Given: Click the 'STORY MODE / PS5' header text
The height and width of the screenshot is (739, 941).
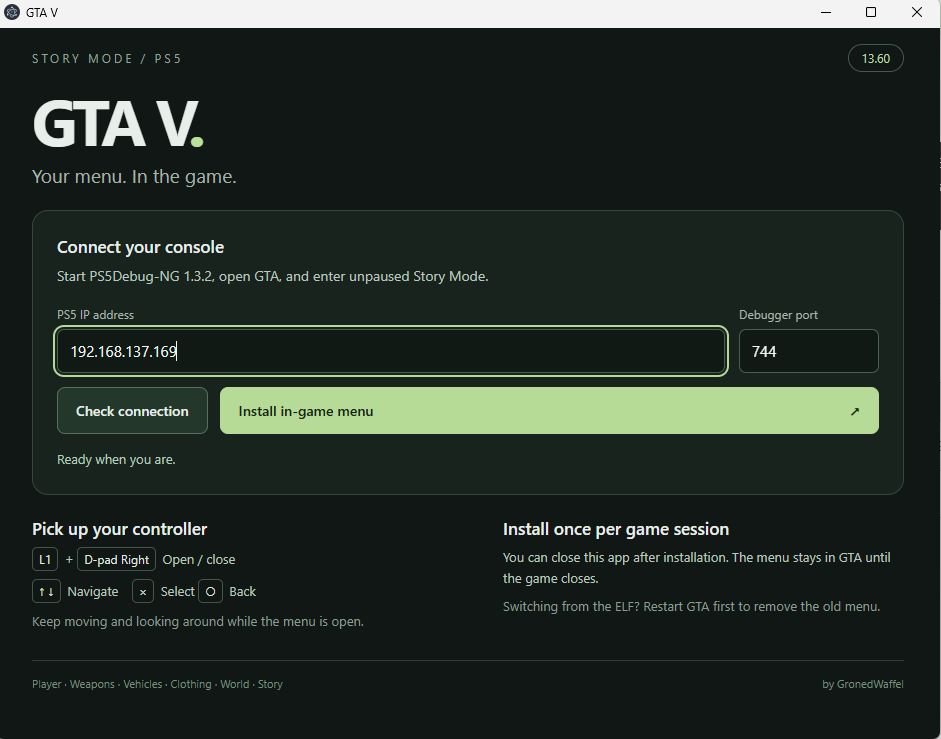Looking at the screenshot, I should (107, 59).
